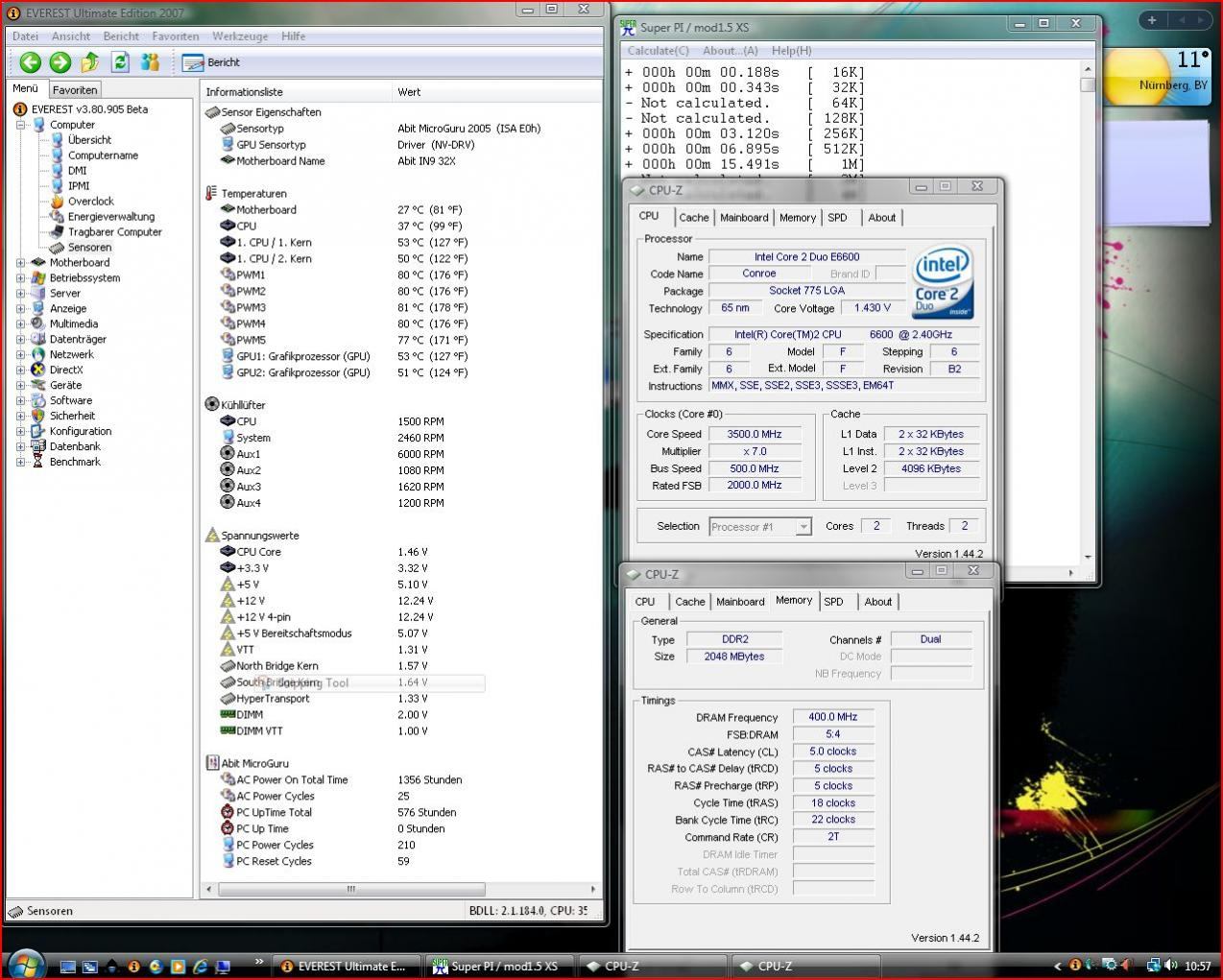
Task: Click the Datenbank icon in the tree
Action: (38, 447)
